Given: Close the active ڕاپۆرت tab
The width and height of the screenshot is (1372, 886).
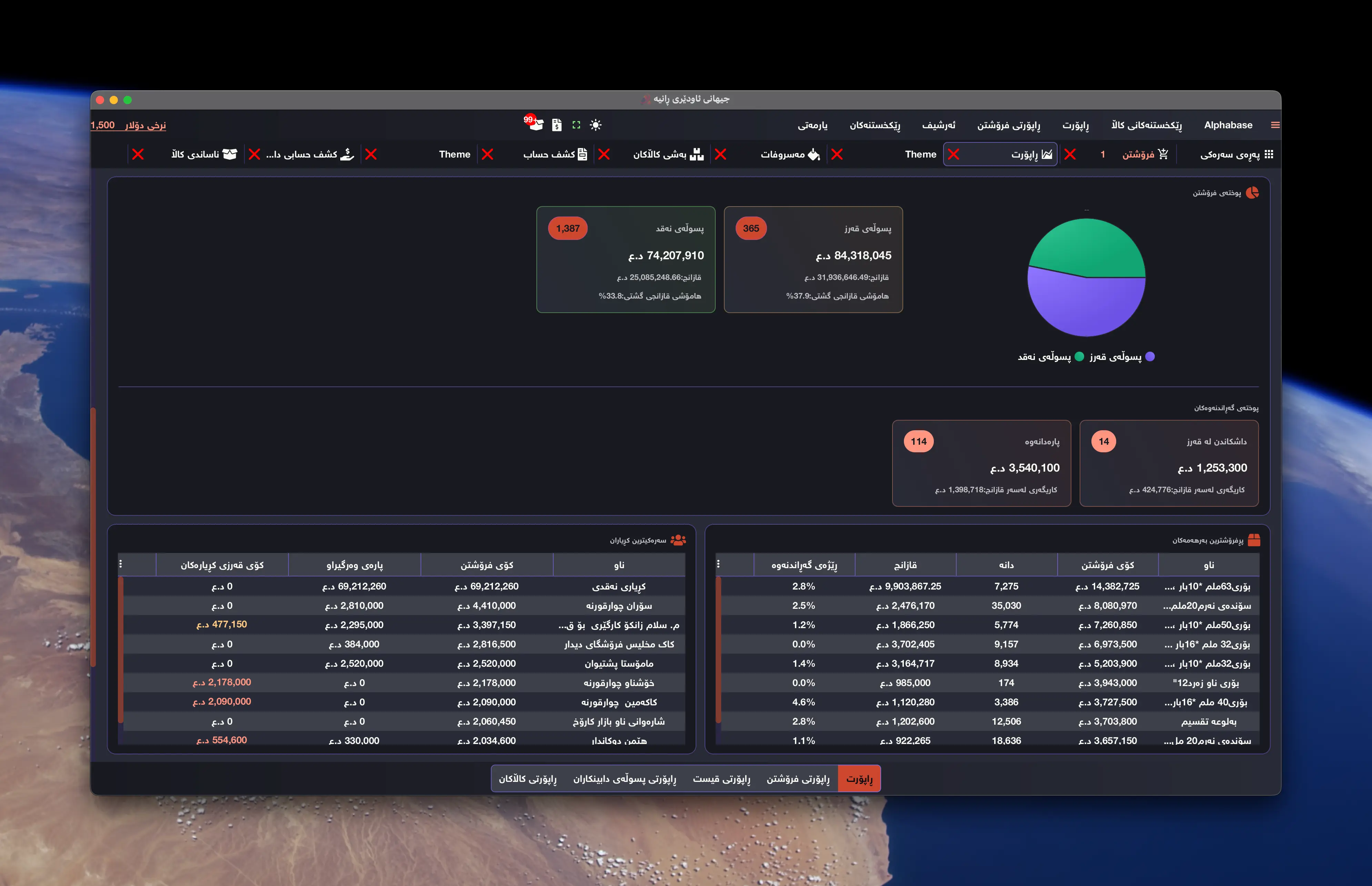Looking at the screenshot, I should point(953,154).
